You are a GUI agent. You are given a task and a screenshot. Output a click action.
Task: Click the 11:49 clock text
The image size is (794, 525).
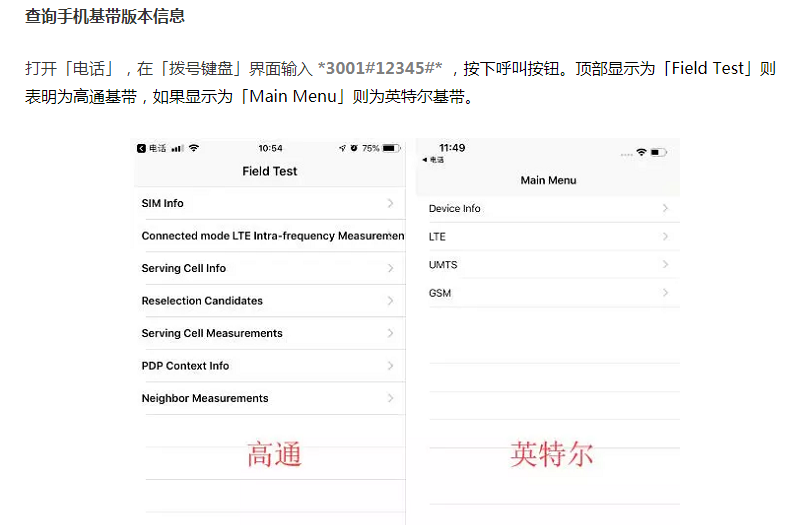pos(452,148)
